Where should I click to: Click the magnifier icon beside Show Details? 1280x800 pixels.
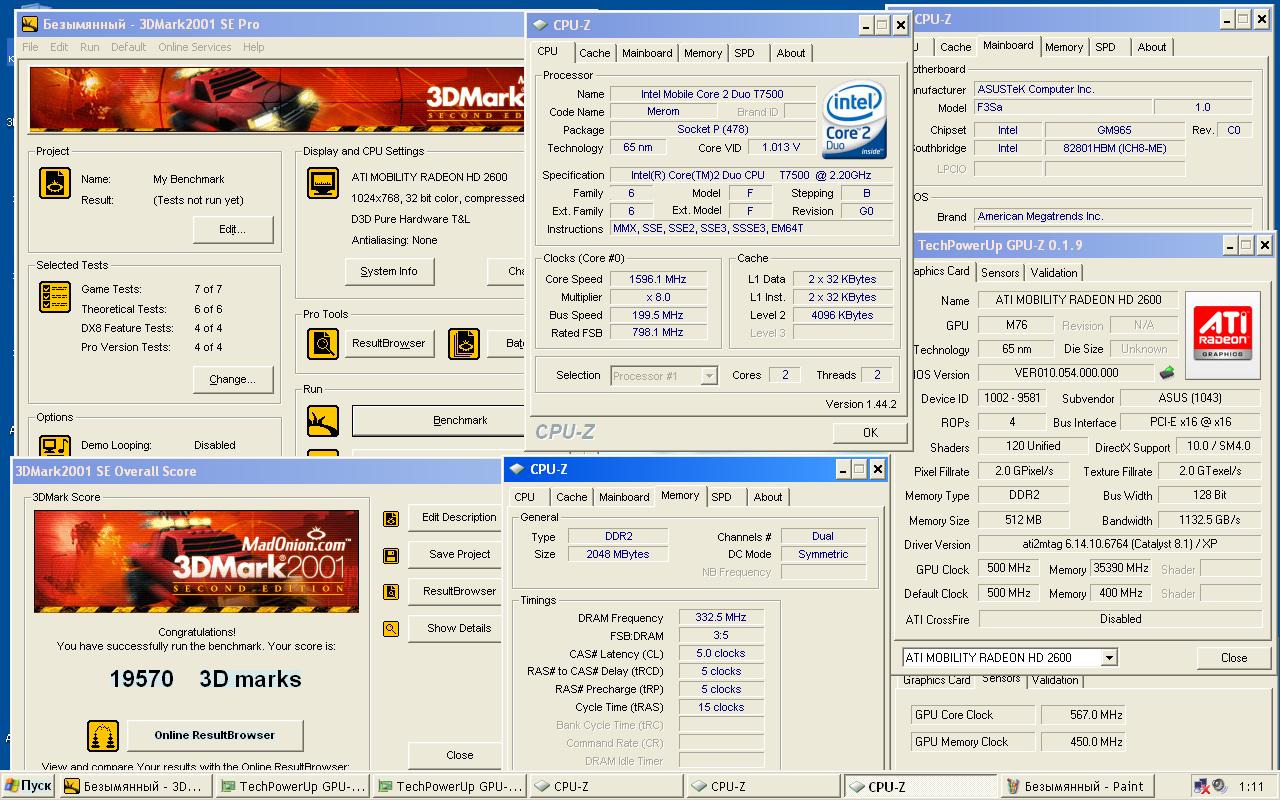tap(391, 629)
